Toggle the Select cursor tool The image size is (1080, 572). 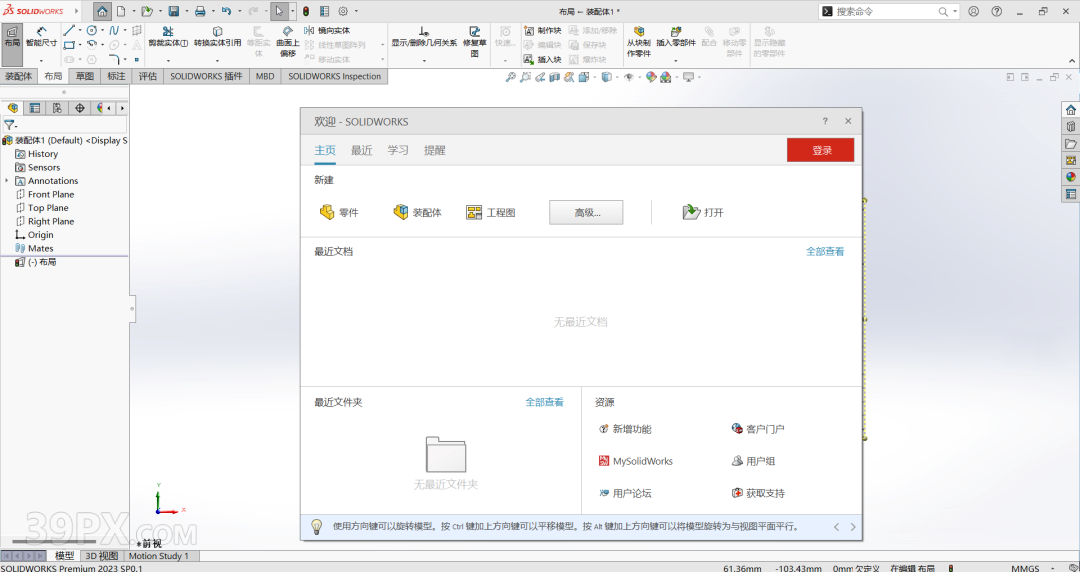pos(279,11)
